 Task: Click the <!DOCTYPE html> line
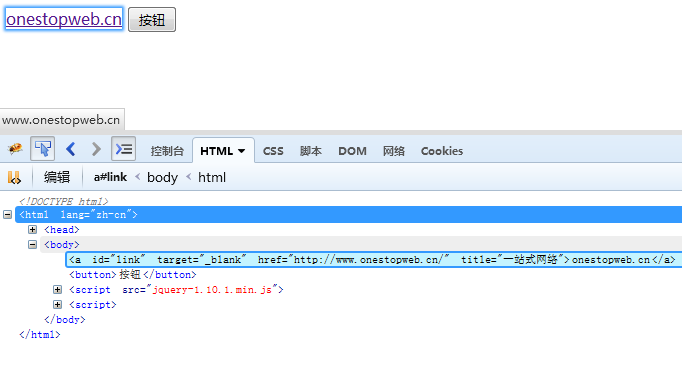click(x=64, y=201)
